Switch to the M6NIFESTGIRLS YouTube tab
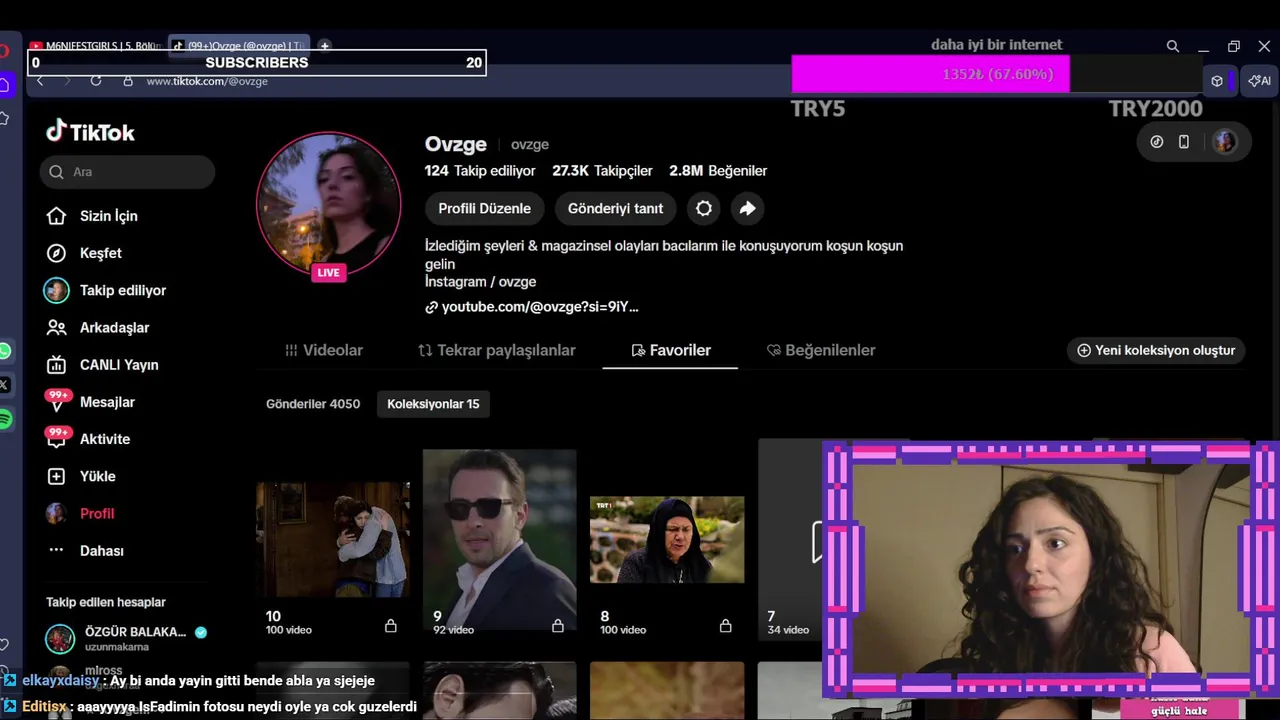The image size is (1280, 720). pos(95,46)
